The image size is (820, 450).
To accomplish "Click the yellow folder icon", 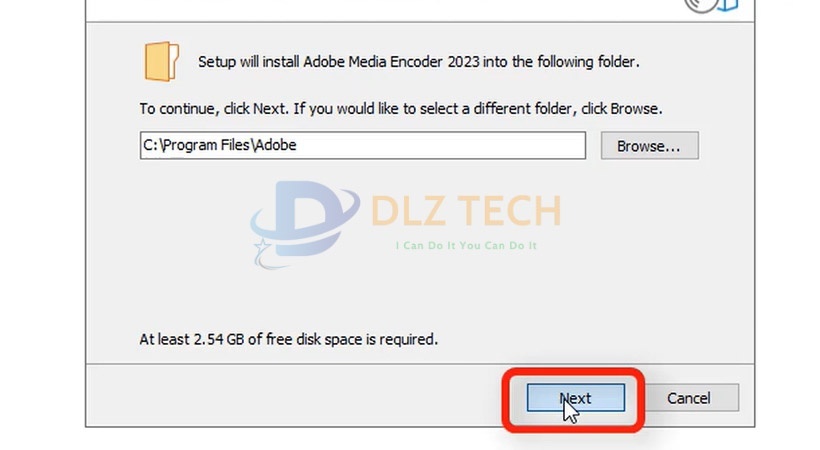I will click(x=160, y=60).
